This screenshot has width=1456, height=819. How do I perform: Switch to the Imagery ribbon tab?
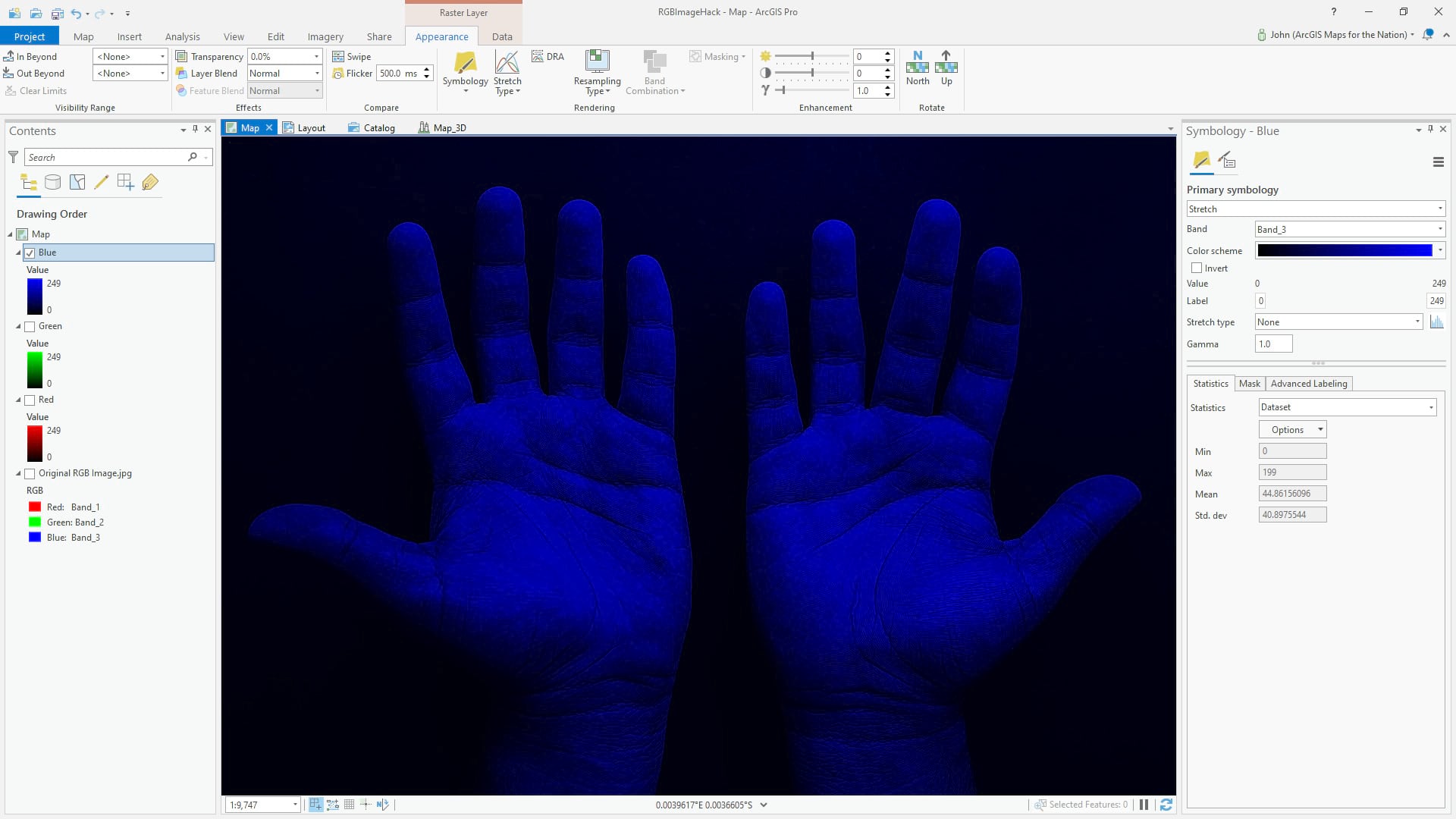point(325,36)
